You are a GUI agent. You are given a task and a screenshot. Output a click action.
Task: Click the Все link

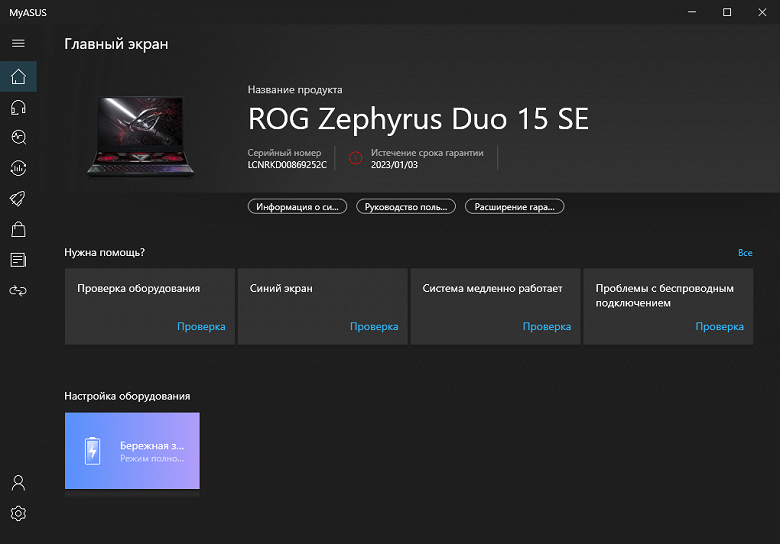coord(745,253)
